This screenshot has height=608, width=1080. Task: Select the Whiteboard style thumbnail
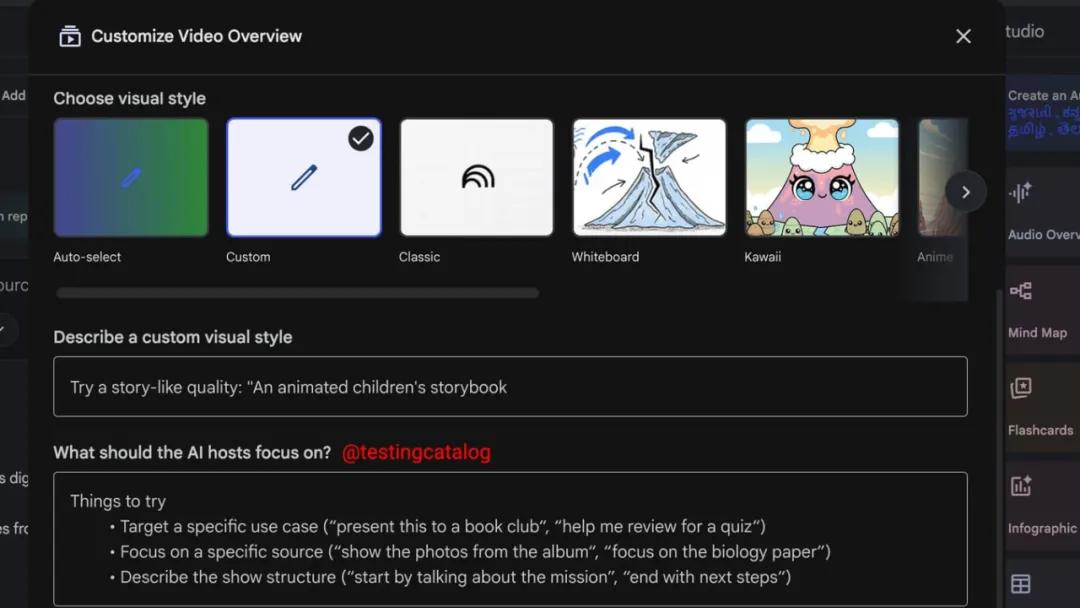(x=649, y=178)
